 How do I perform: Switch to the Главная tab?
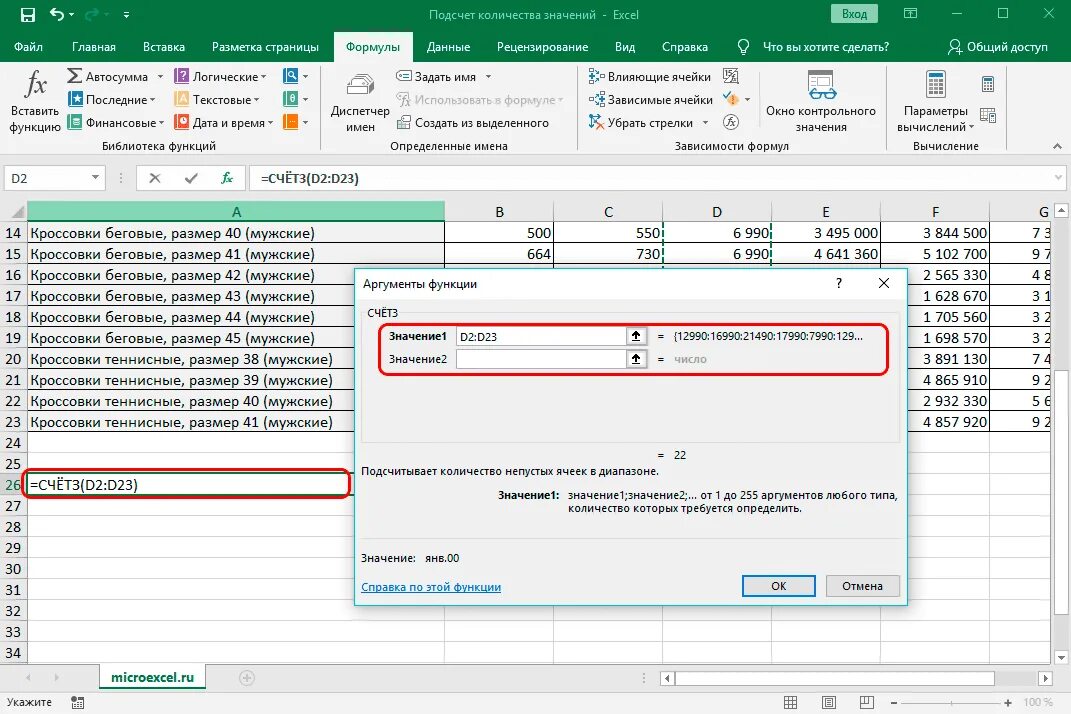point(94,47)
